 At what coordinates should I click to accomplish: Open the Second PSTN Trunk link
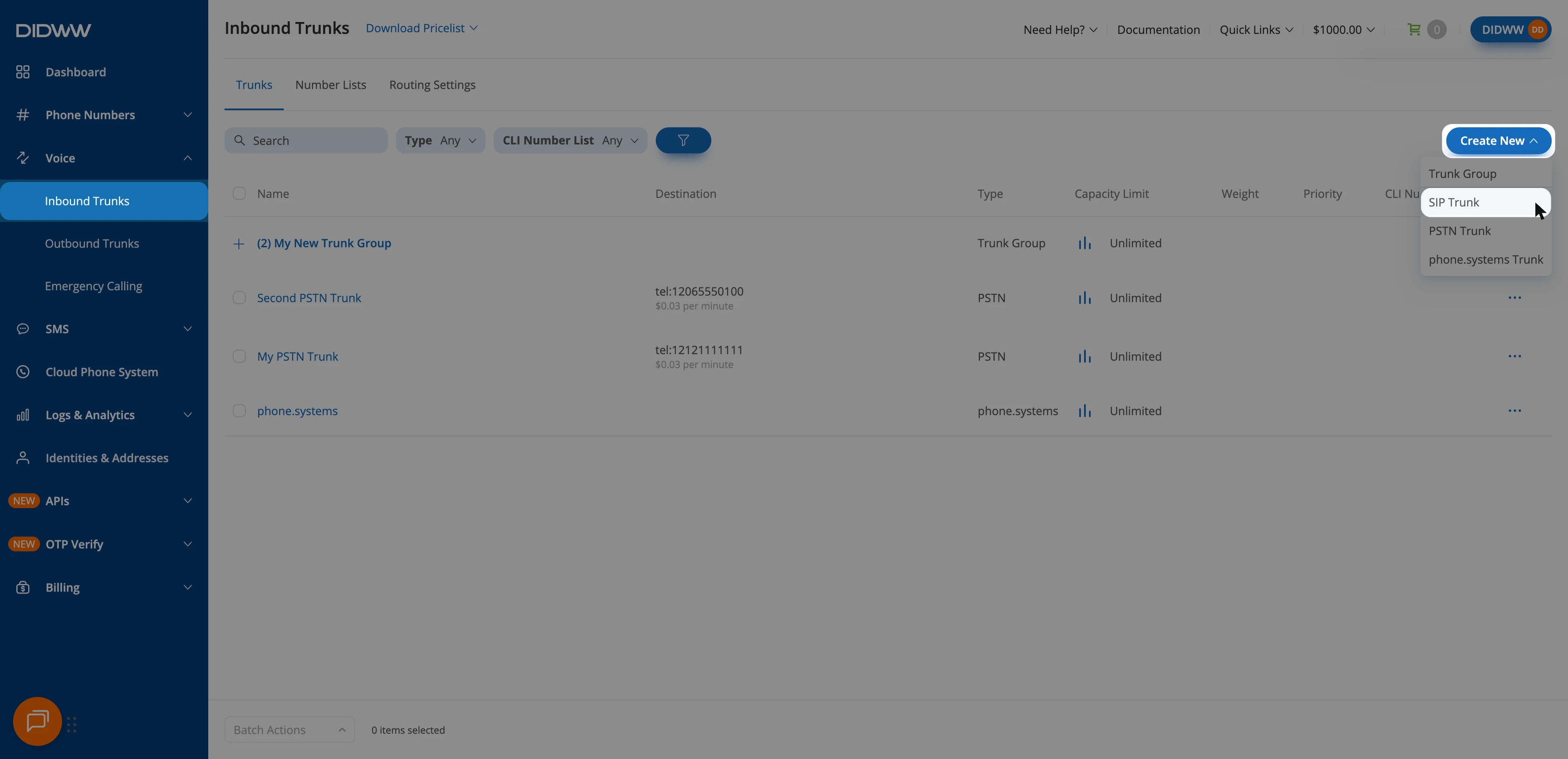[309, 298]
